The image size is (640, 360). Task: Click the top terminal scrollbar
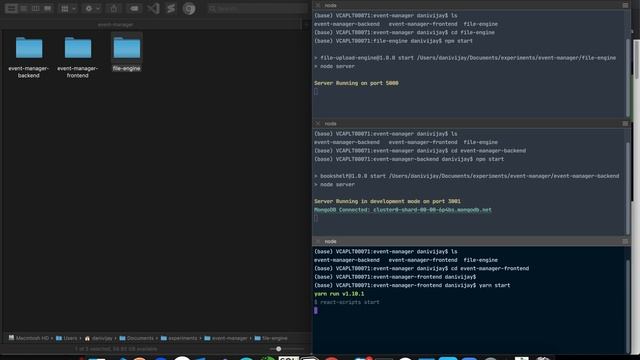click(628, 78)
